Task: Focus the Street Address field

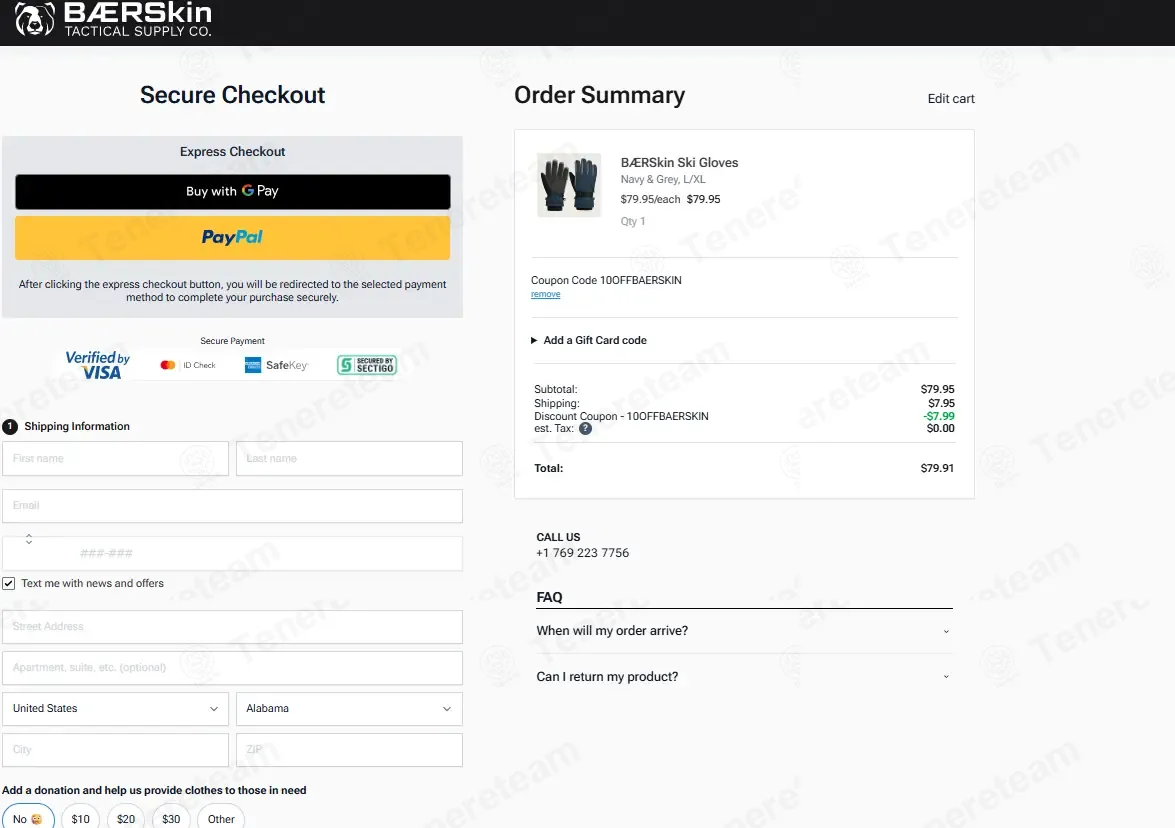Action: click(x=232, y=627)
